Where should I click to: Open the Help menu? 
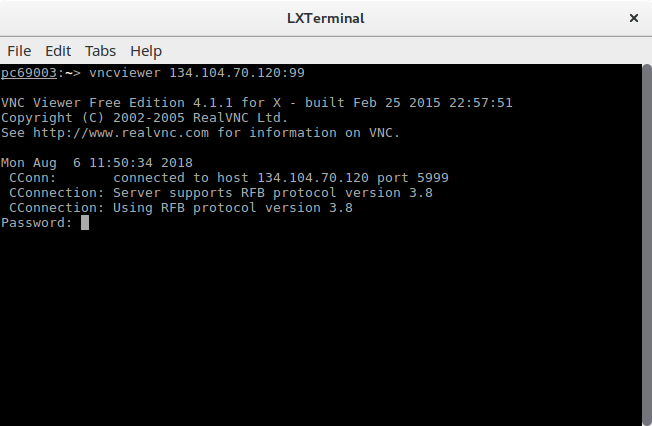[146, 51]
